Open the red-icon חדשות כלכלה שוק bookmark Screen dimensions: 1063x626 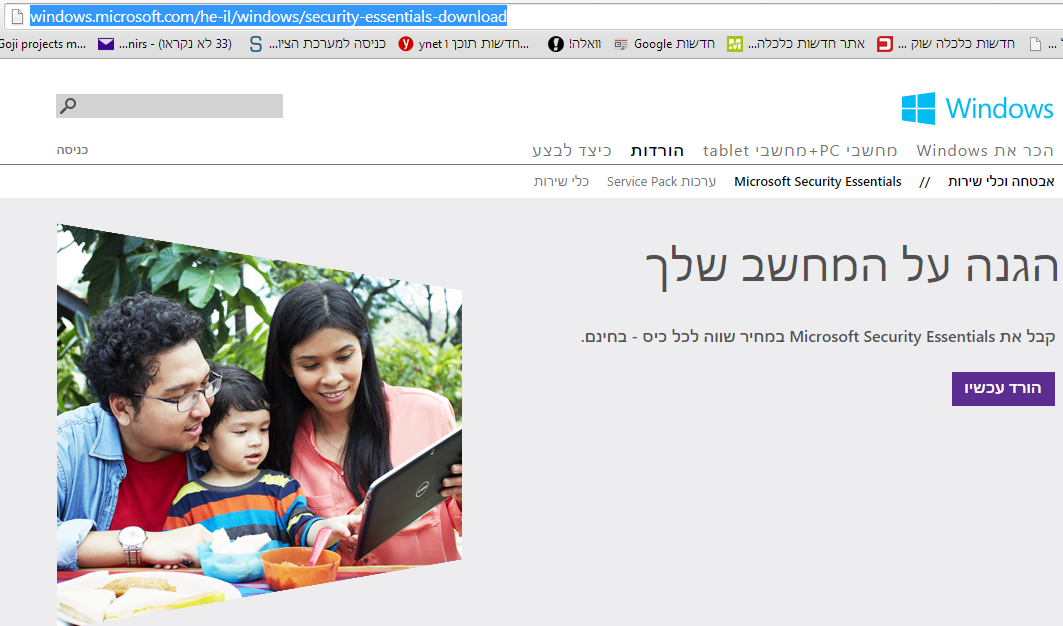coord(946,44)
